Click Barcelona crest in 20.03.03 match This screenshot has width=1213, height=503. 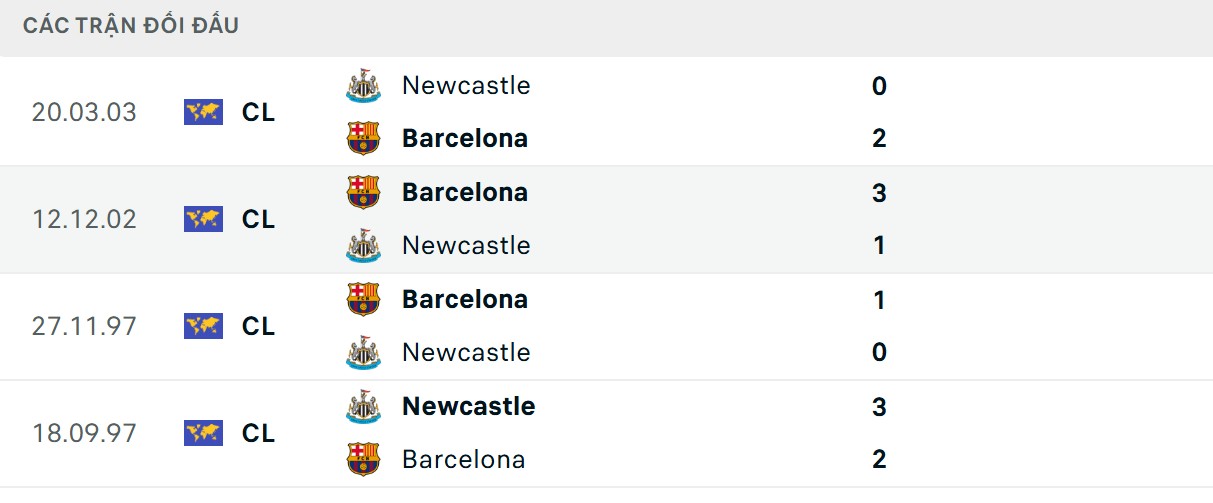coord(363,138)
